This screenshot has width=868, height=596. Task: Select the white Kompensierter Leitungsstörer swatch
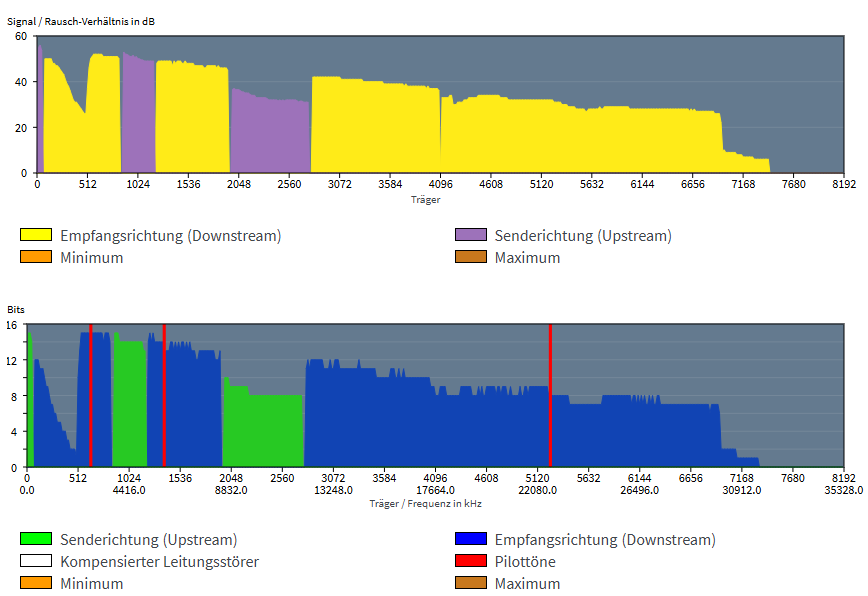tap(36, 562)
